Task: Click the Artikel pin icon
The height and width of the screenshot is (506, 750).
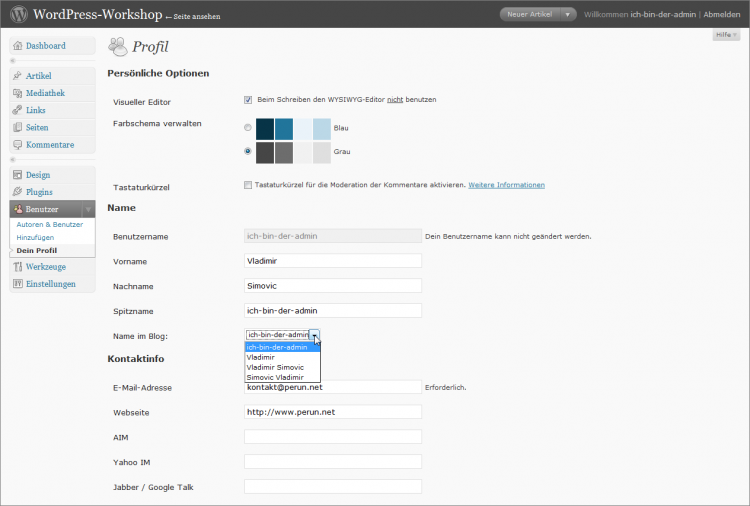Action: [x=18, y=76]
